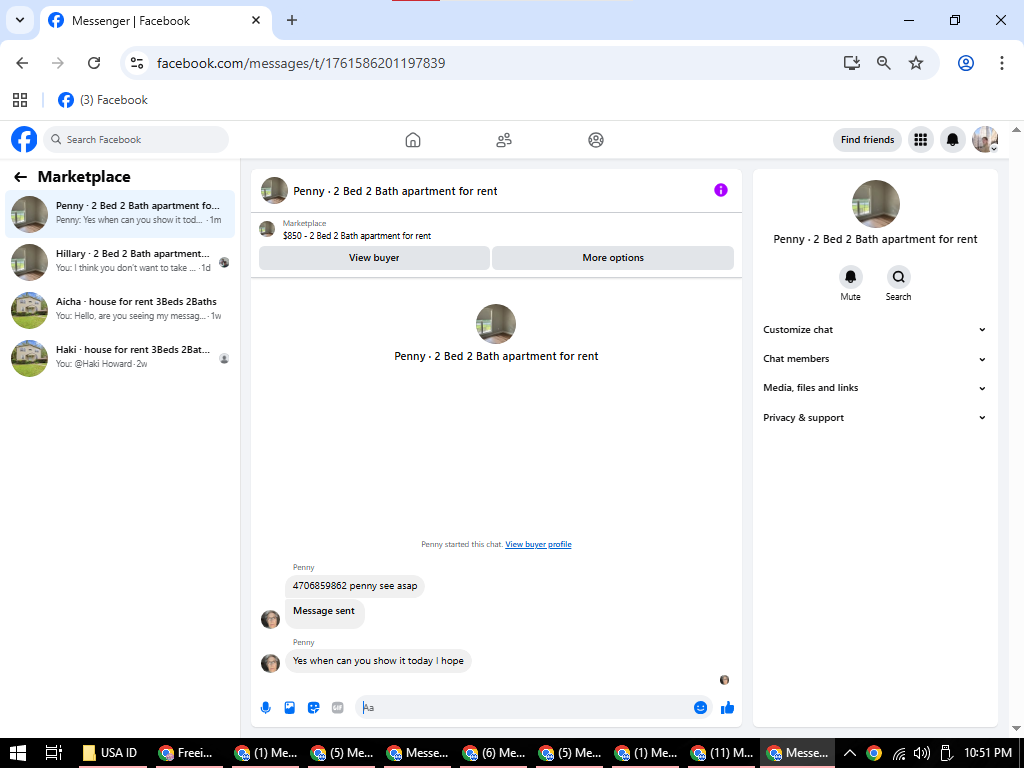This screenshot has width=1024, height=768.
Task: Expand the Chat members section
Action: [x=875, y=359]
